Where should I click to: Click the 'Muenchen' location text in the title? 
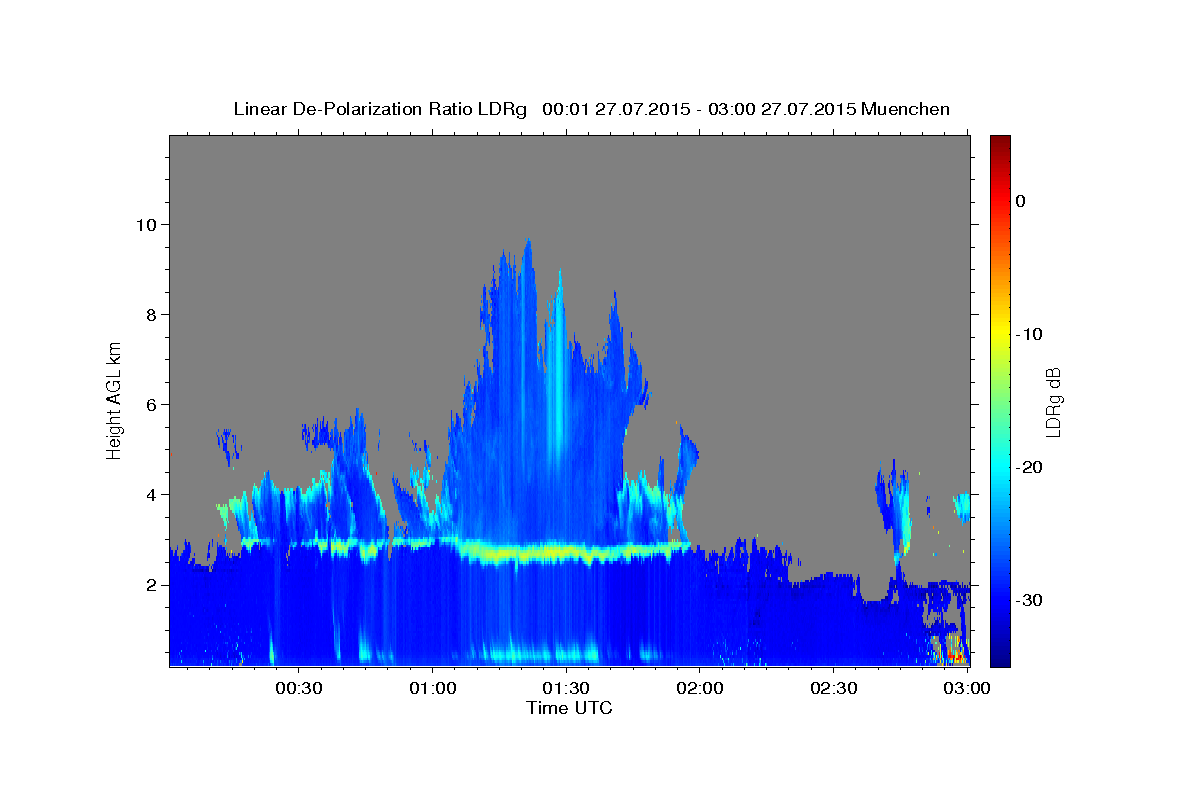(x=906, y=109)
